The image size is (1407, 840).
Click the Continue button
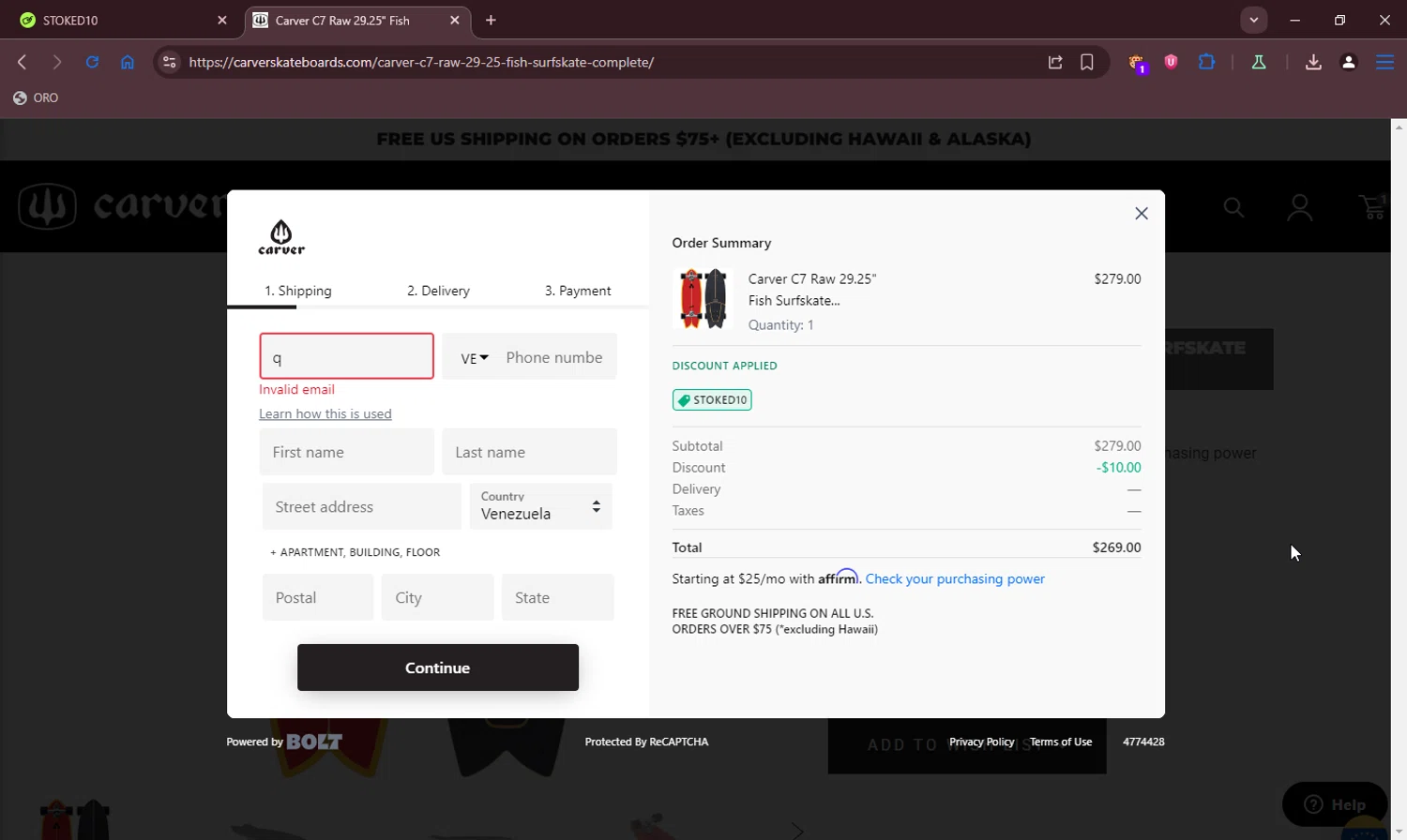438,667
